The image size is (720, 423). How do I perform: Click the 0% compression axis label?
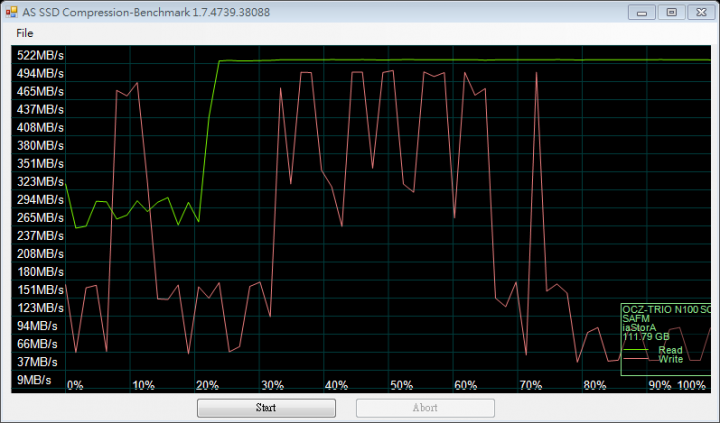(75, 385)
